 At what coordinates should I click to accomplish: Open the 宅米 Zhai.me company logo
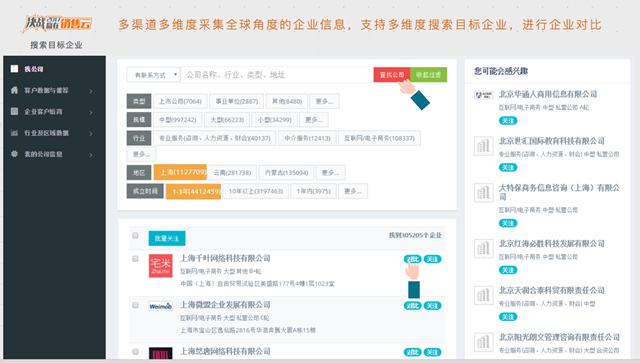coord(160,265)
